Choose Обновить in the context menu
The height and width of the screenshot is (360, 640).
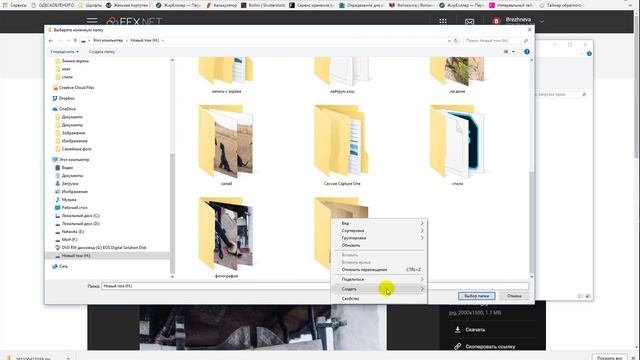(x=379, y=245)
